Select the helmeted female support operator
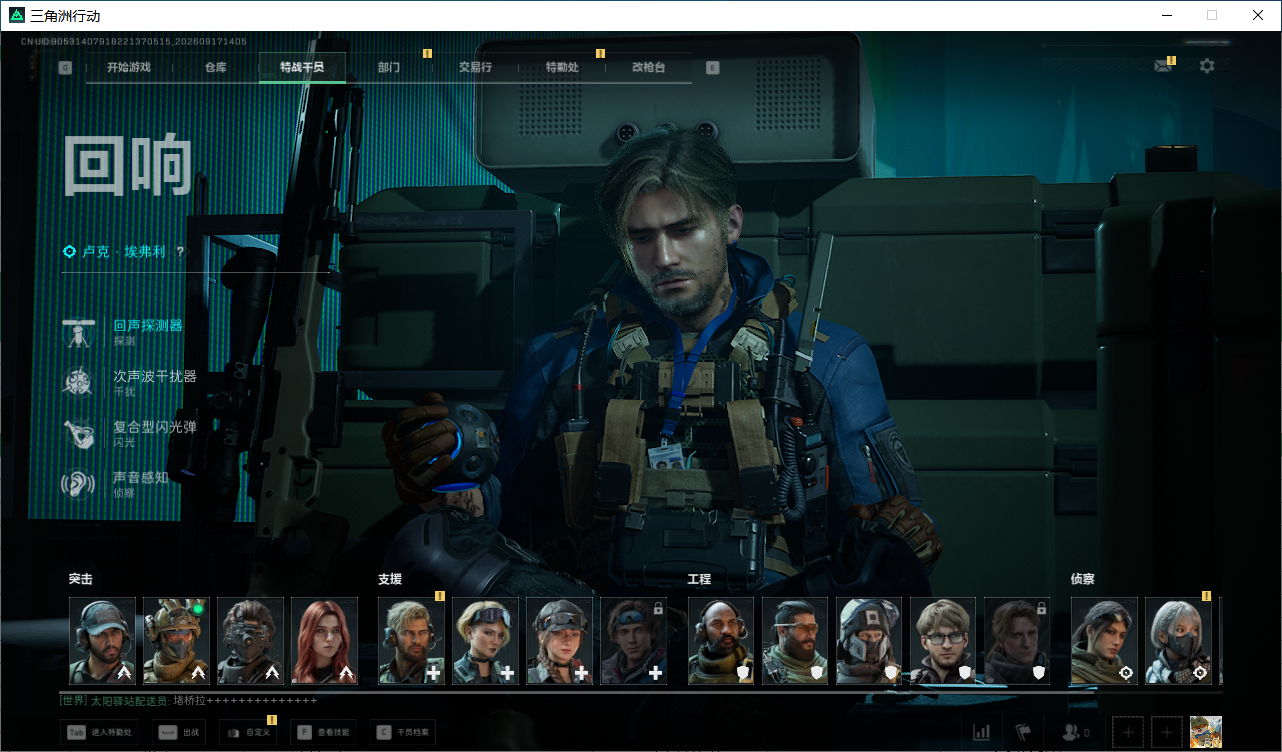This screenshot has height=752, width=1282. (560, 641)
